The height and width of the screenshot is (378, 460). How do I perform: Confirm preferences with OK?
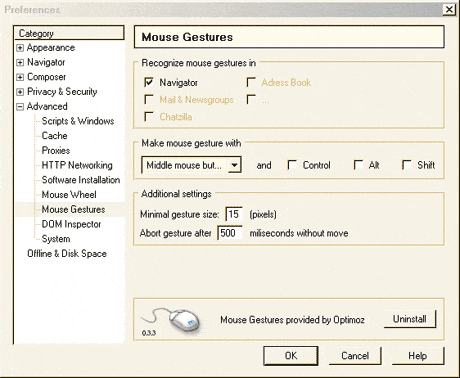[x=291, y=356]
